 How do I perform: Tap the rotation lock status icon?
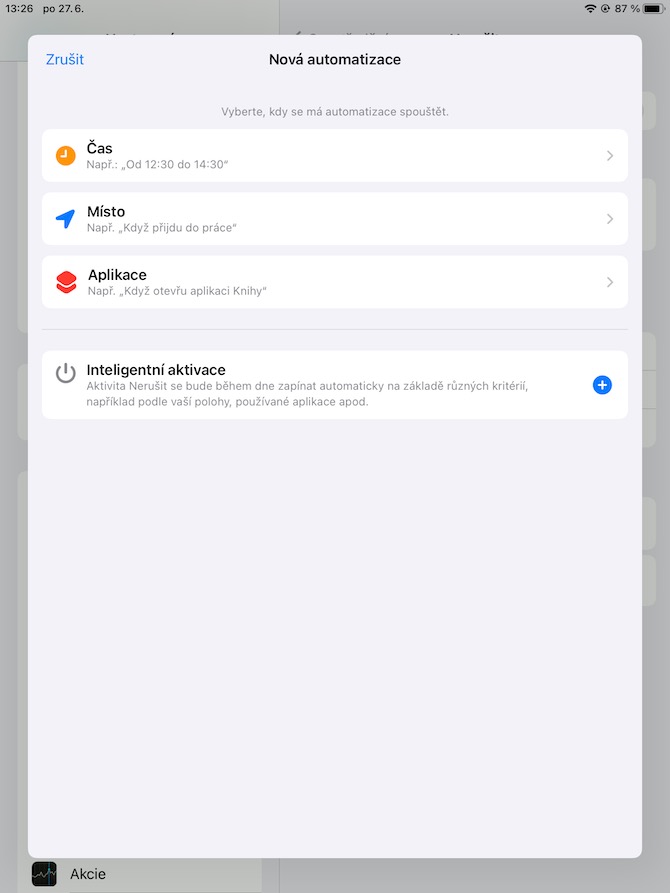click(605, 9)
